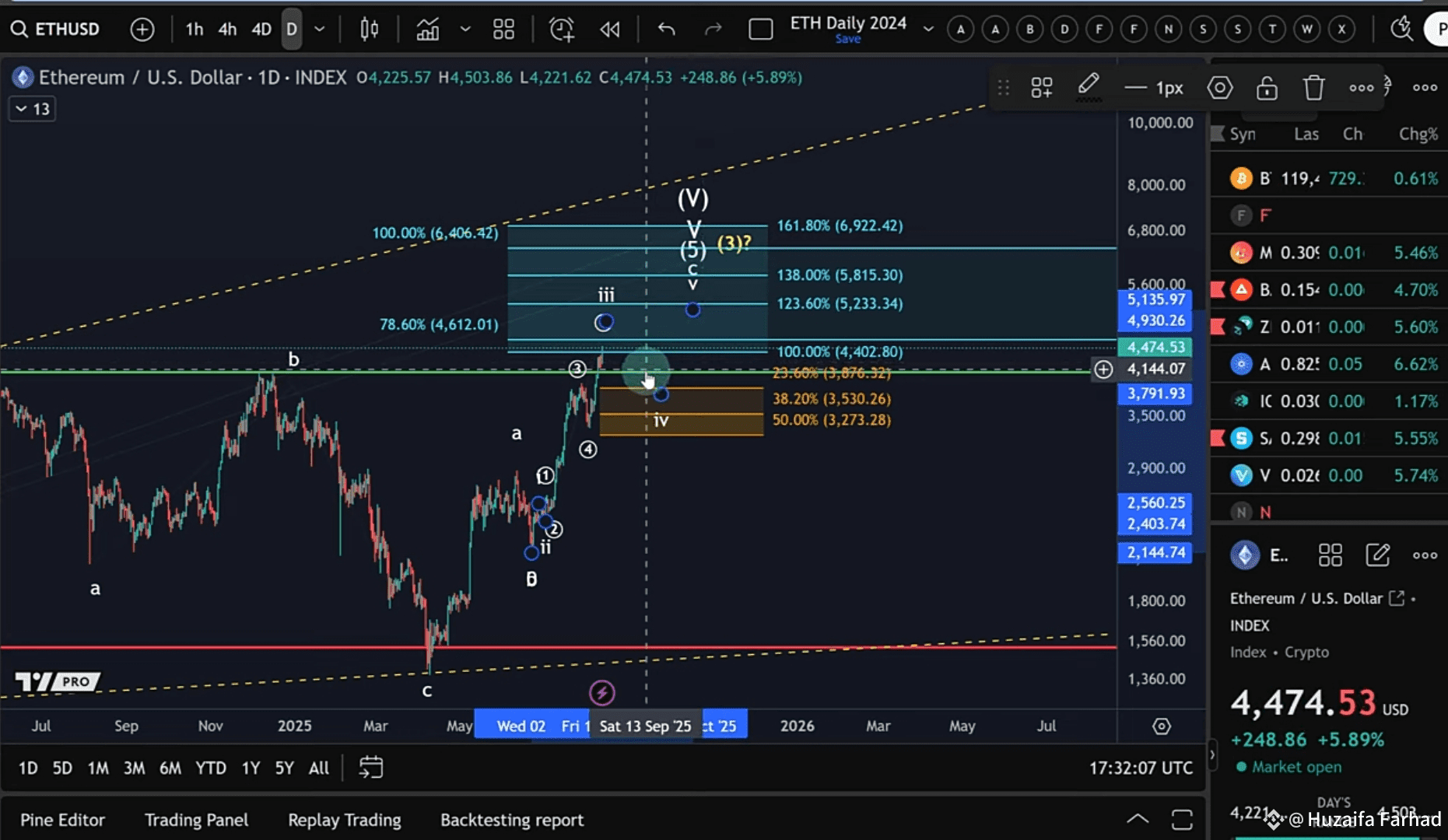
Task: Open the Indicators icon
Action: click(x=427, y=30)
